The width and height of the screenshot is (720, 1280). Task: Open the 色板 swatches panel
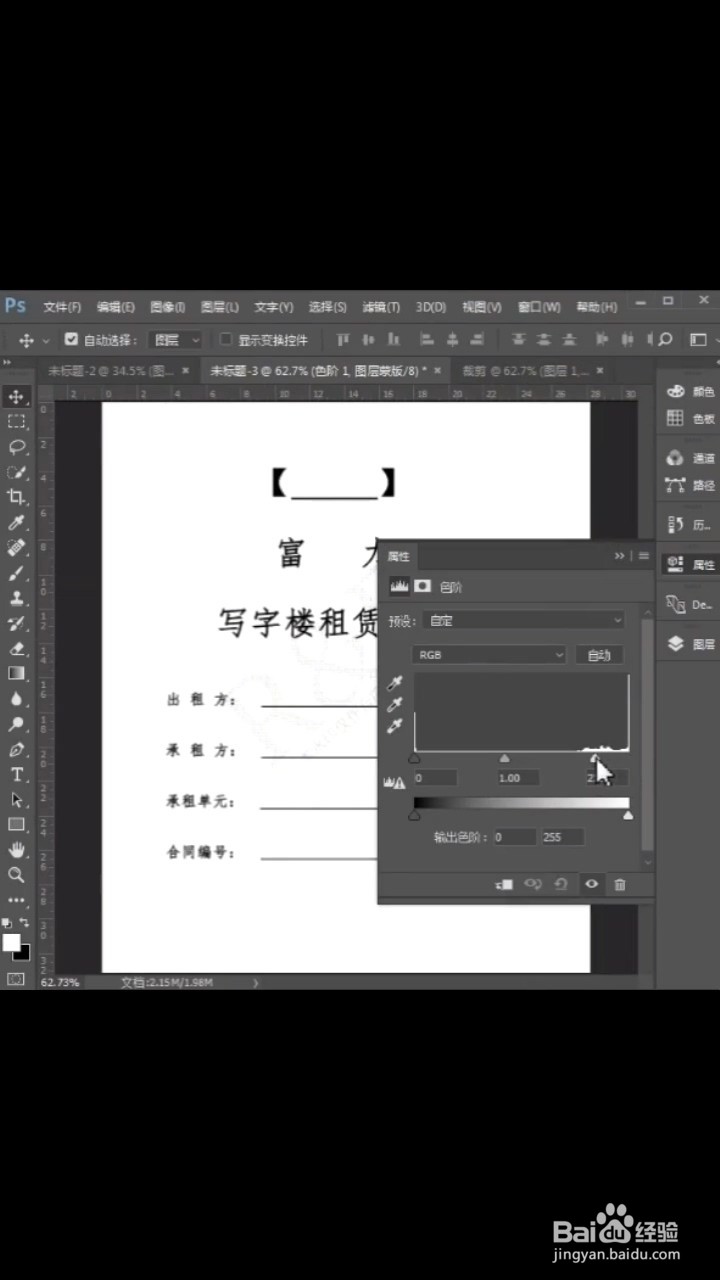691,418
